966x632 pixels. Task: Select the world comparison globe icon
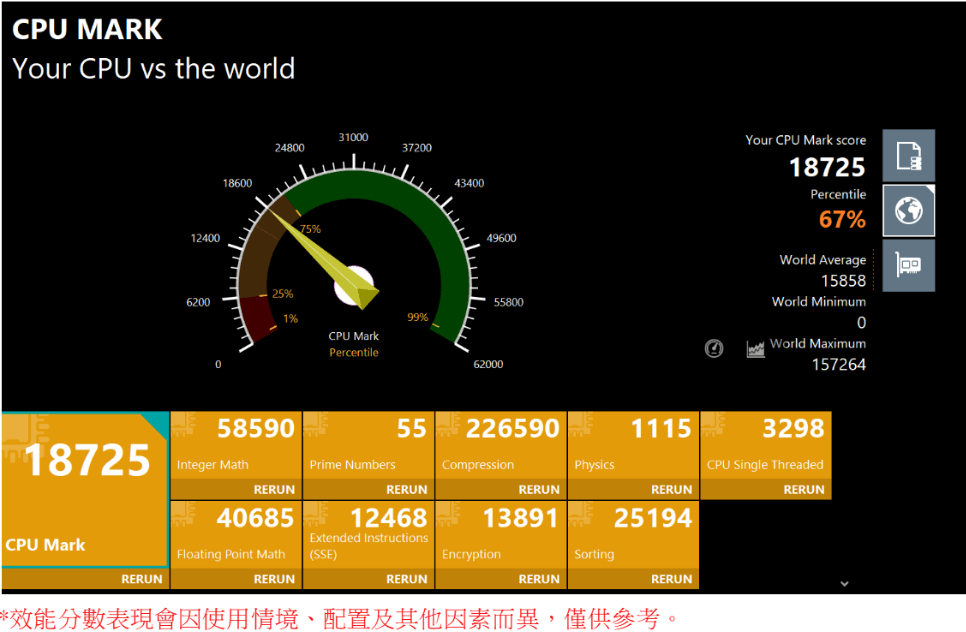908,211
